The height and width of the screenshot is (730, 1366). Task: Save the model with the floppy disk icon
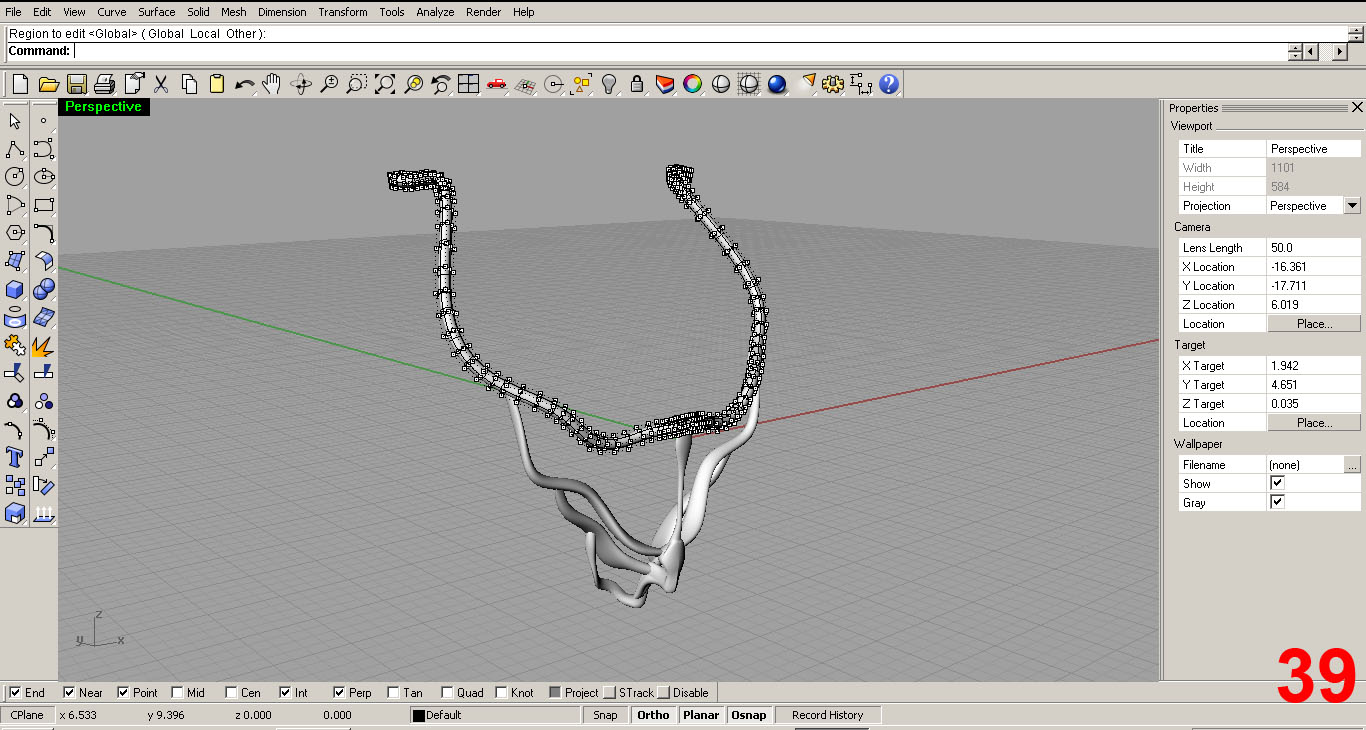[x=76, y=84]
